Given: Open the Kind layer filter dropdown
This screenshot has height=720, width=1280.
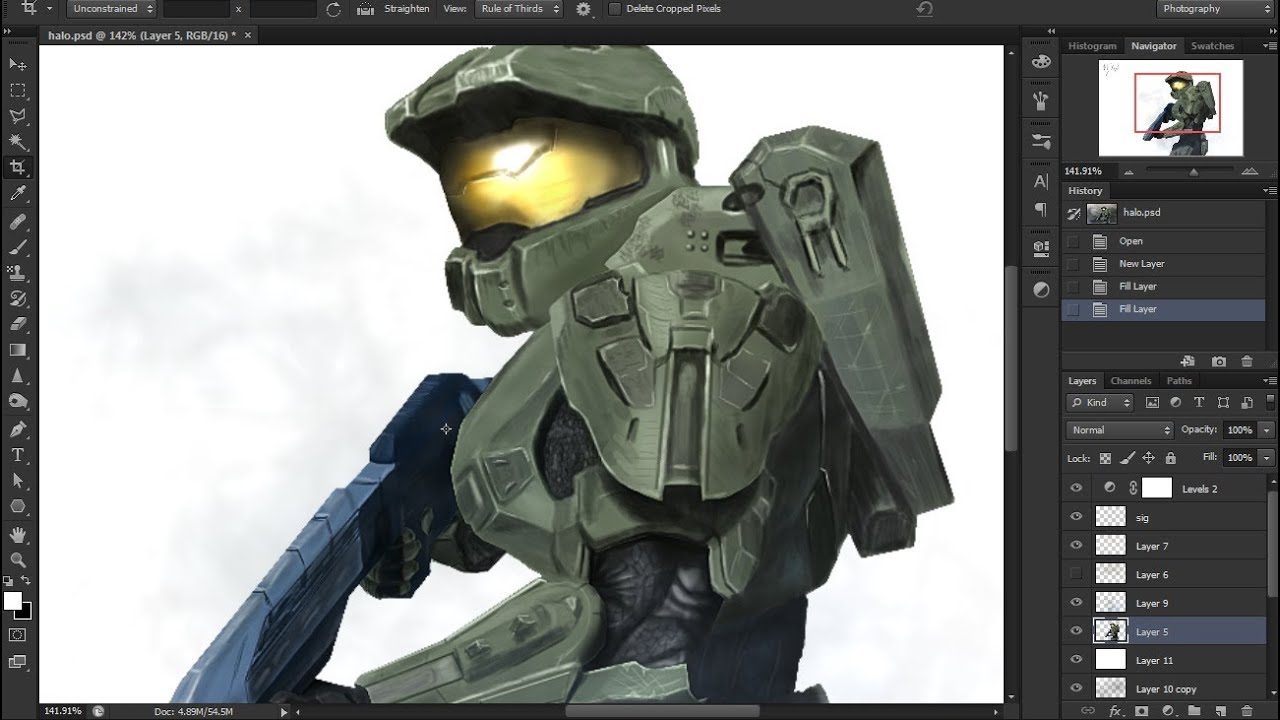Looking at the screenshot, I should (1100, 402).
